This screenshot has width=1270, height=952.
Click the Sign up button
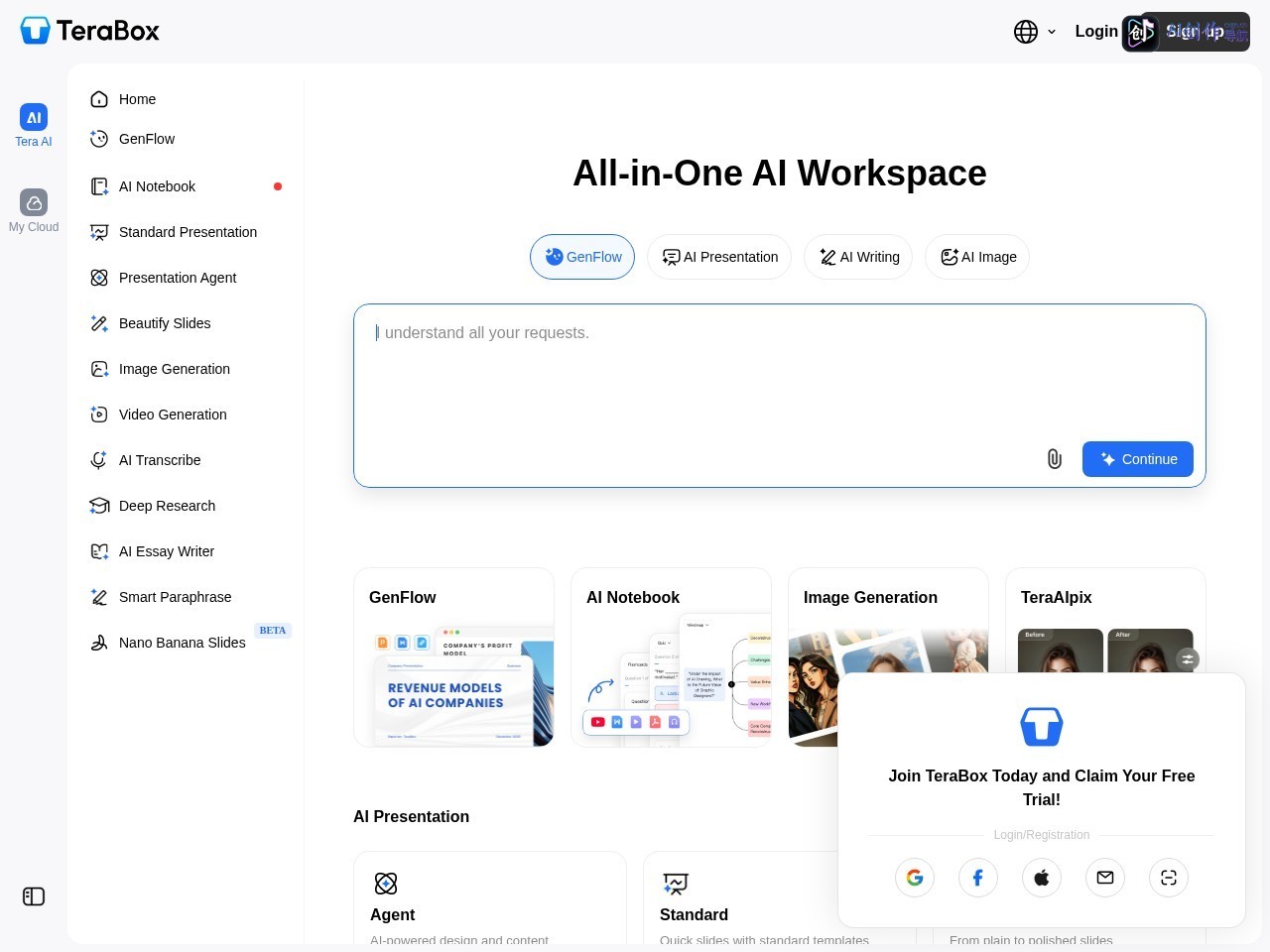[x=1195, y=31]
